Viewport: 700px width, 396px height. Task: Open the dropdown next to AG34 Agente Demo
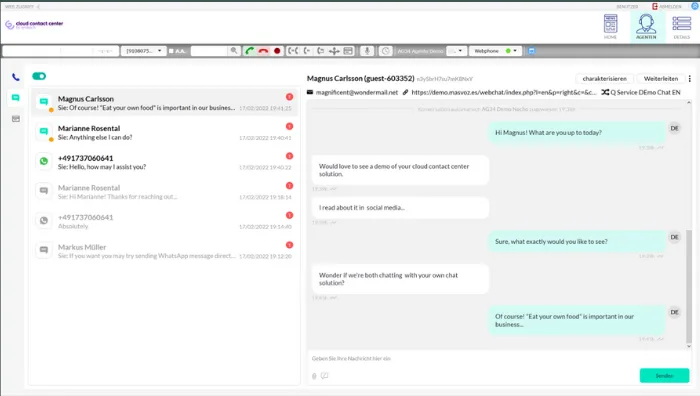[x=457, y=51]
